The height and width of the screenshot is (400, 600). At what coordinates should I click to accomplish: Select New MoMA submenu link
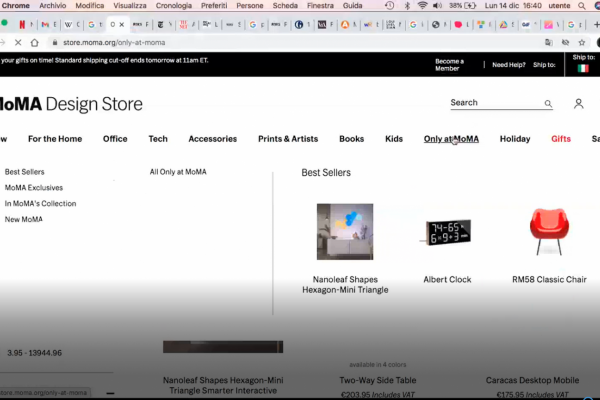[24, 219]
